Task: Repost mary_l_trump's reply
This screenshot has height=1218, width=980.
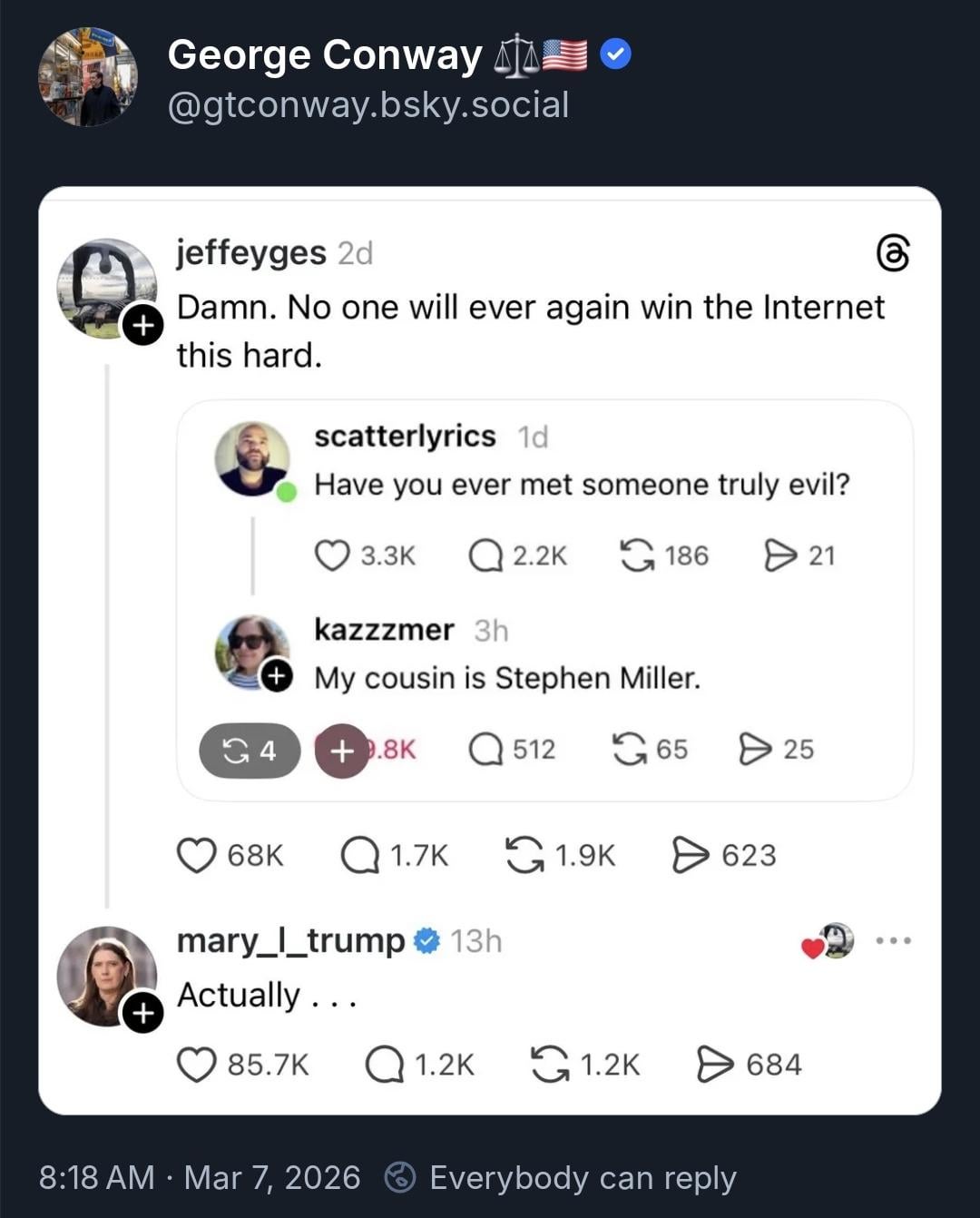Action: tap(549, 1065)
